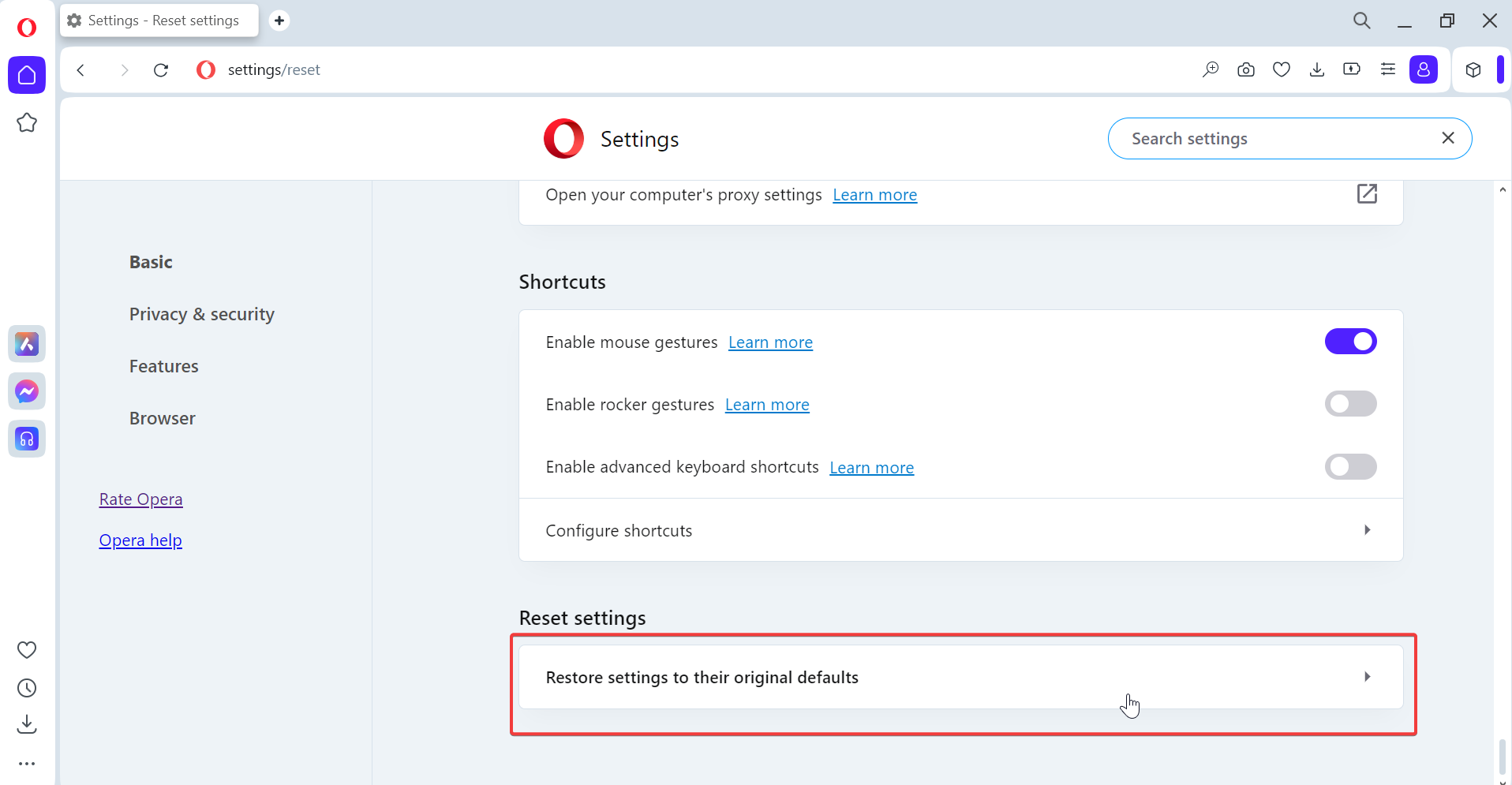This screenshot has height=785, width=1512.
Task: Open sidebar setup three dots
Action: point(27,764)
